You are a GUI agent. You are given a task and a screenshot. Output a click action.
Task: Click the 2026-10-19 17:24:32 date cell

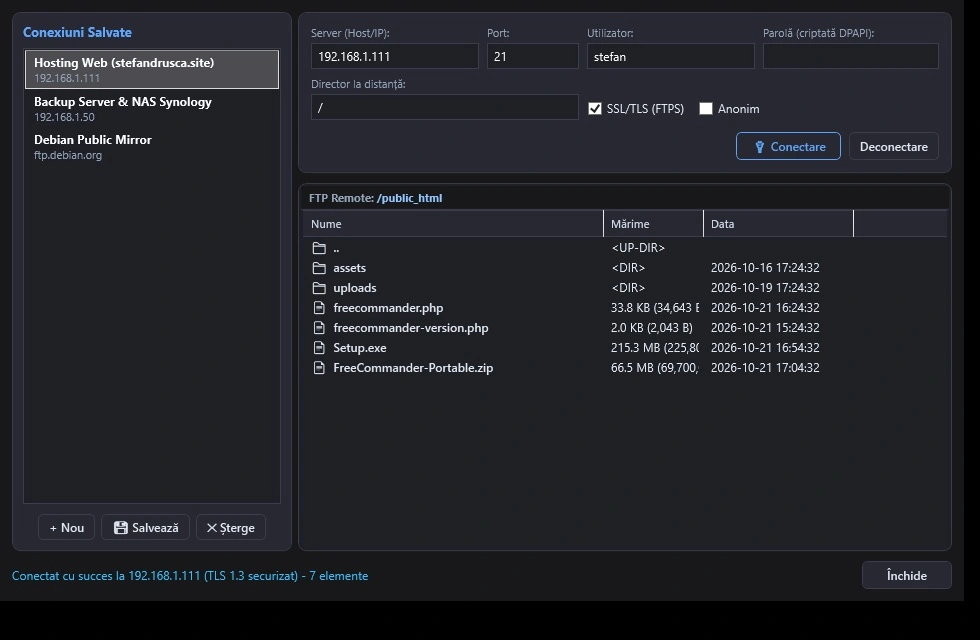[765, 288]
